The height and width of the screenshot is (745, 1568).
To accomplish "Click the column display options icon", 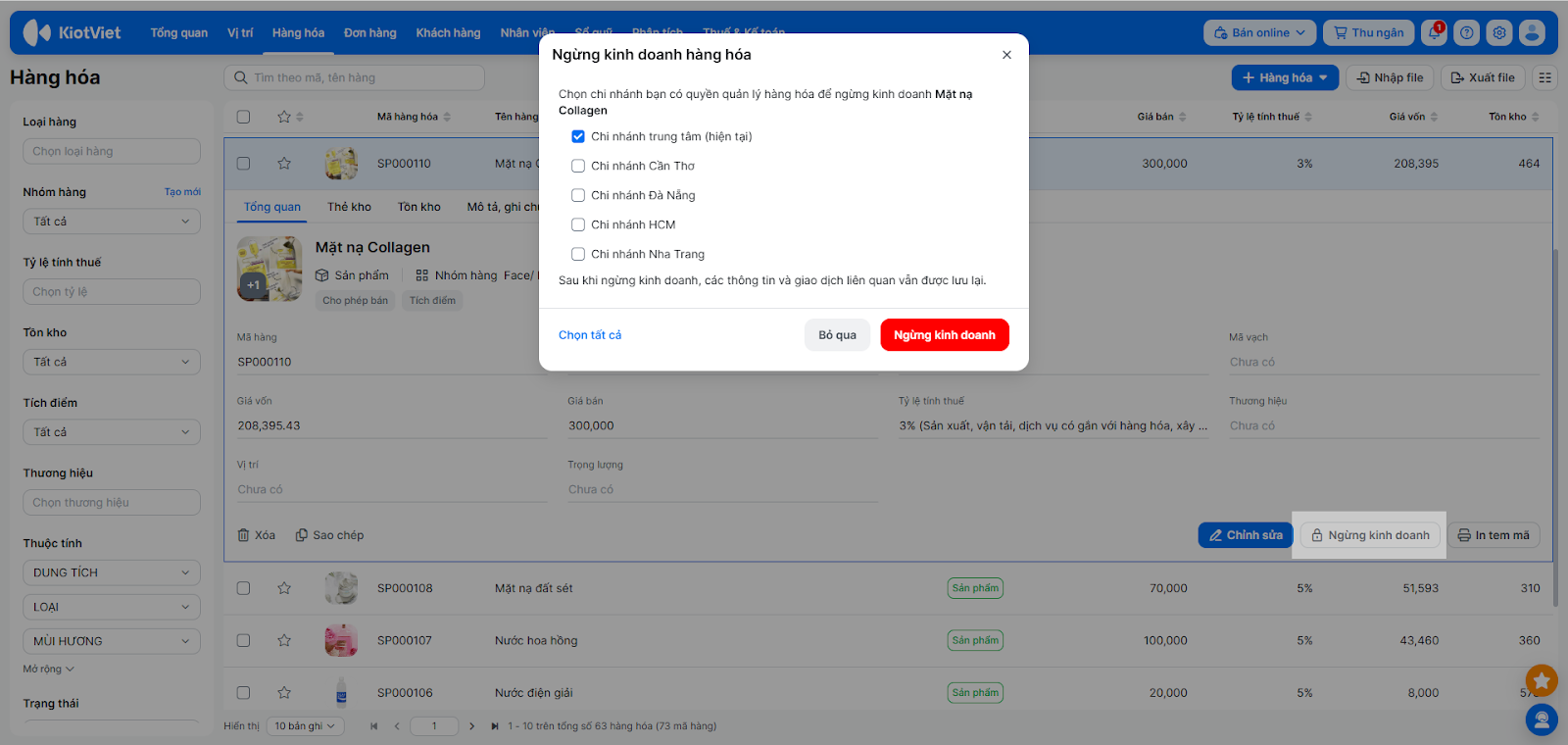I will coord(1545,77).
